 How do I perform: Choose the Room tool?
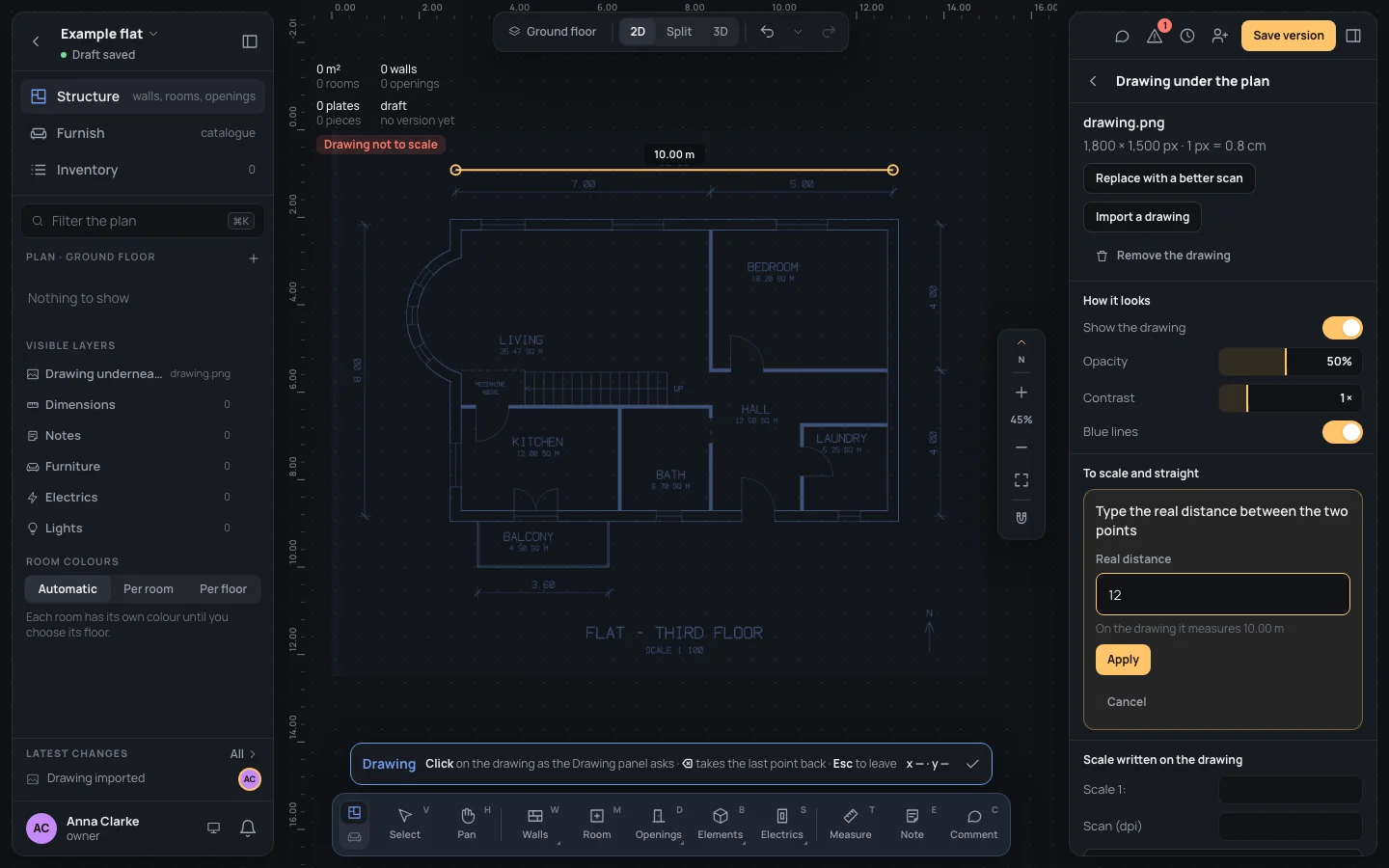(597, 825)
